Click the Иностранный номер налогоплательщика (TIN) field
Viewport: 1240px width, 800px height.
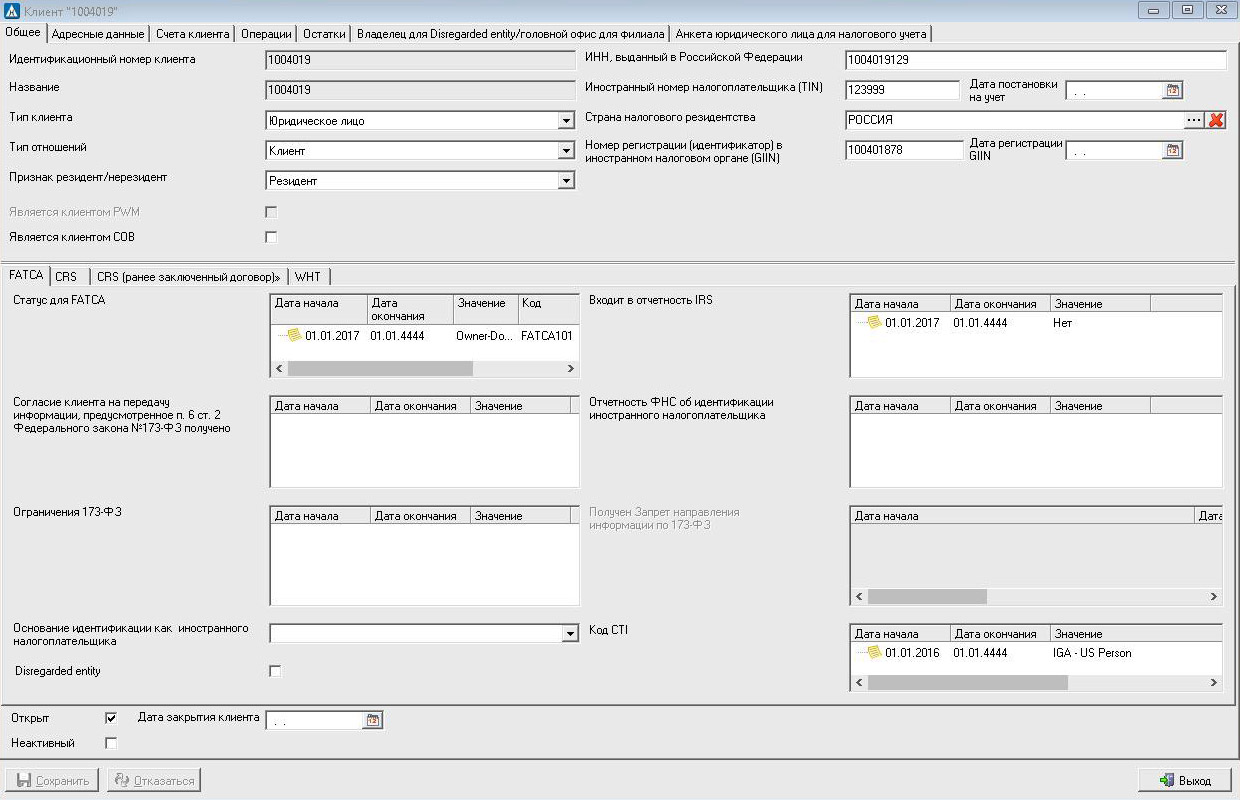(902, 90)
